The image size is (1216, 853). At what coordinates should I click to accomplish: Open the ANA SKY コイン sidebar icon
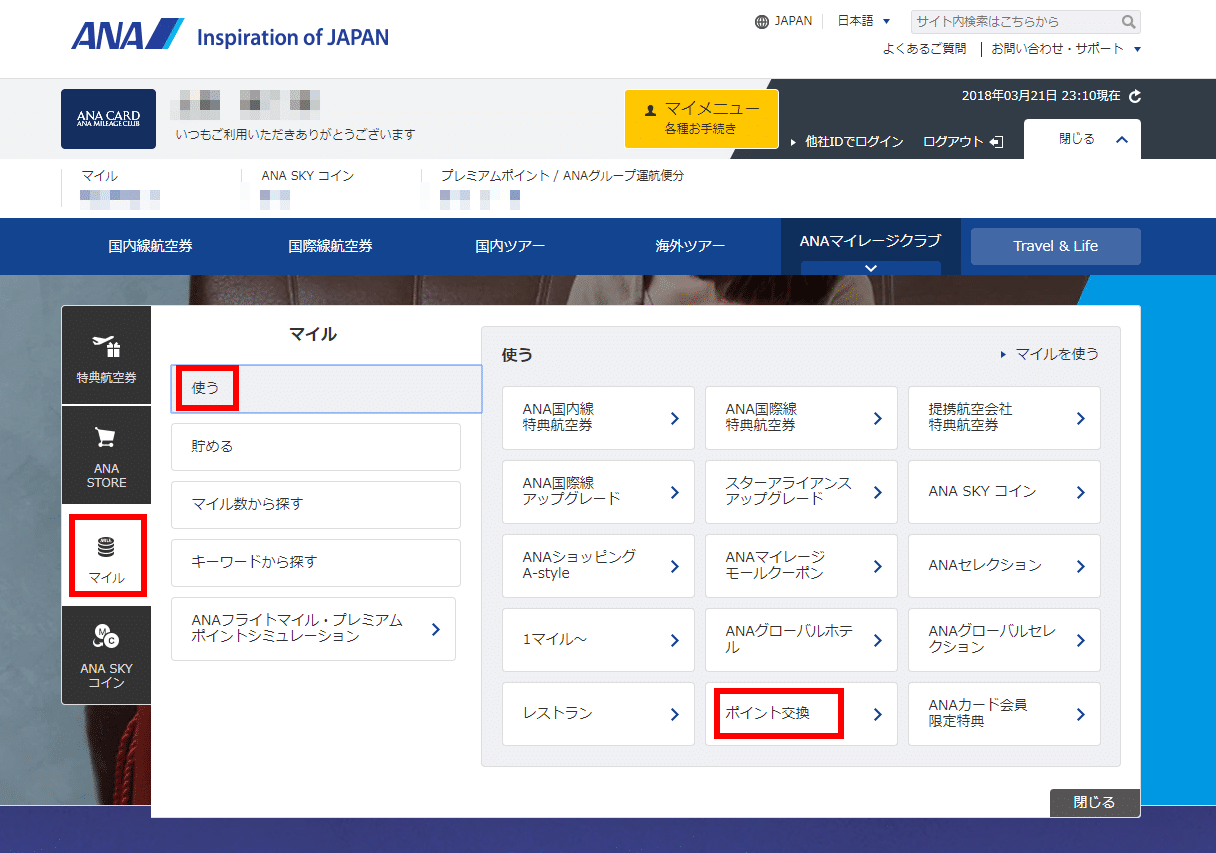106,655
